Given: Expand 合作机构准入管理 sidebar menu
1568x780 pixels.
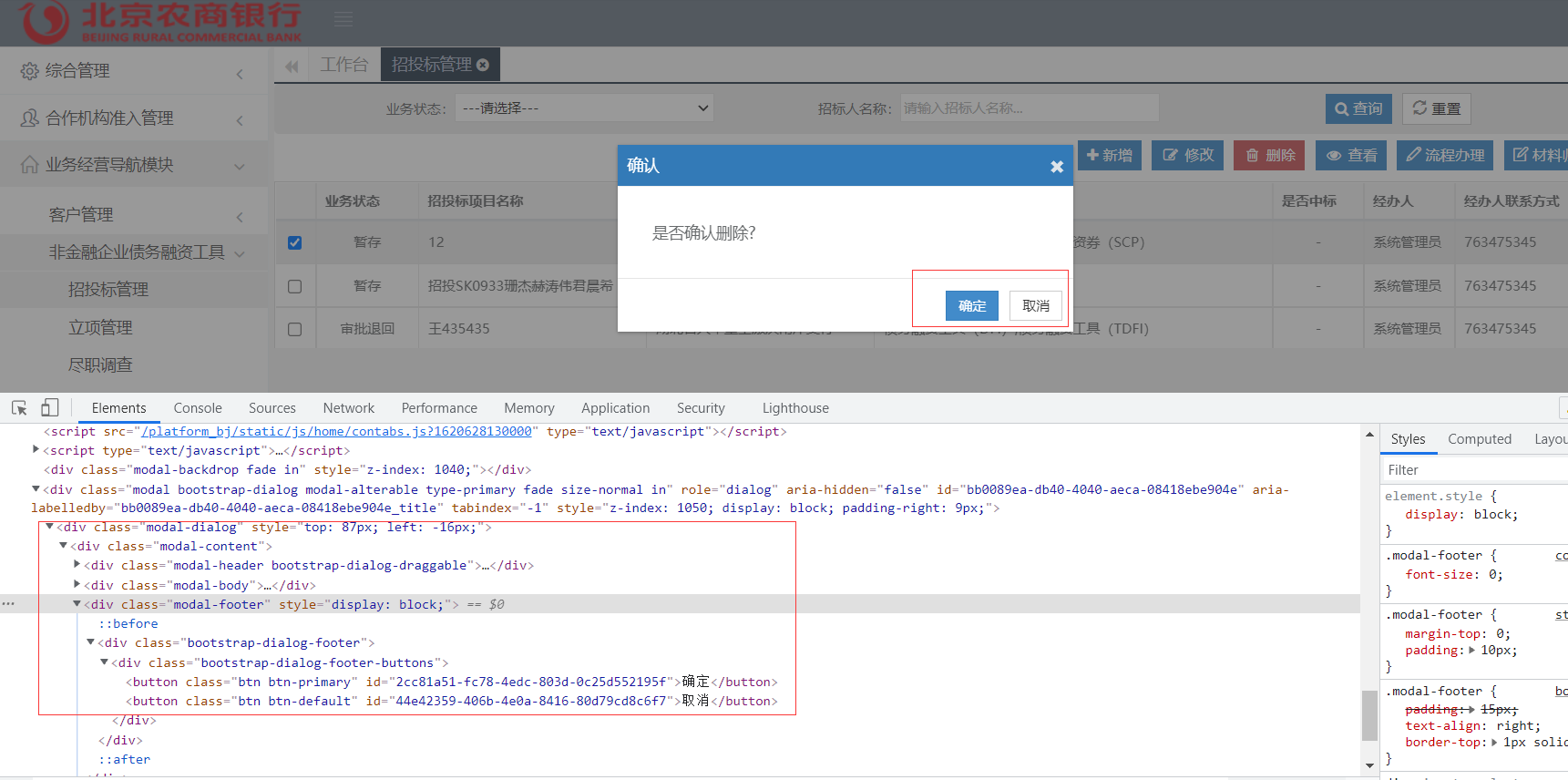Looking at the screenshot, I should (x=135, y=118).
